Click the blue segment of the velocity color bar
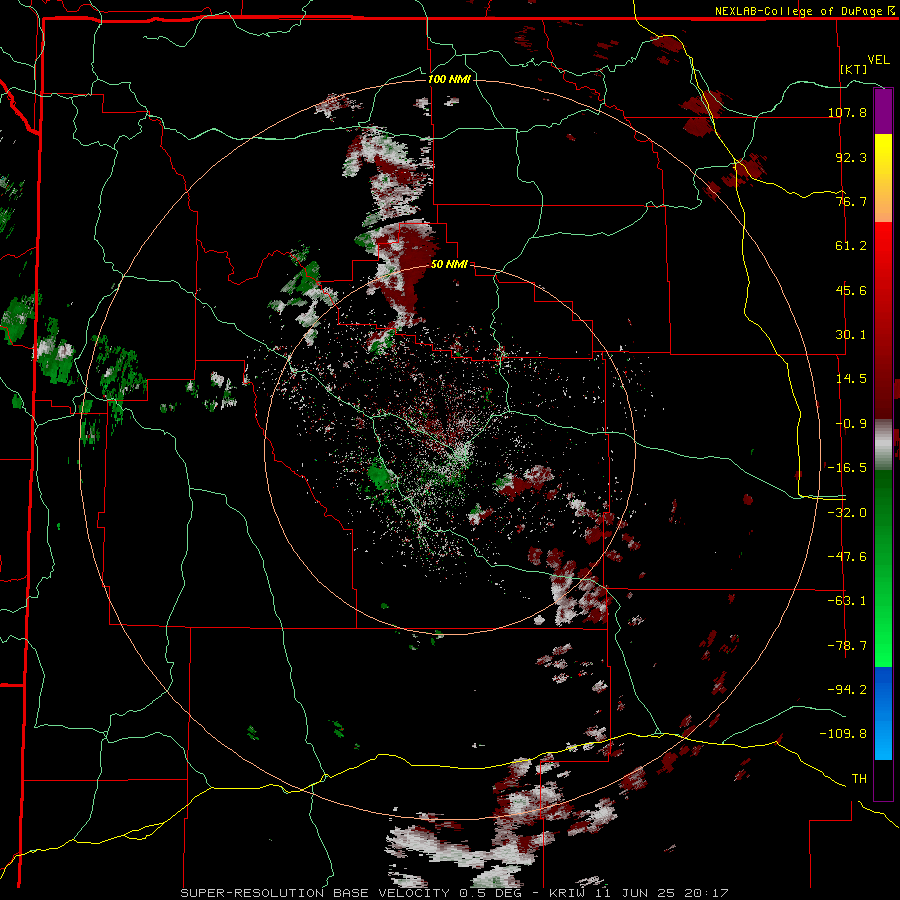The image size is (900, 900). coord(883,713)
